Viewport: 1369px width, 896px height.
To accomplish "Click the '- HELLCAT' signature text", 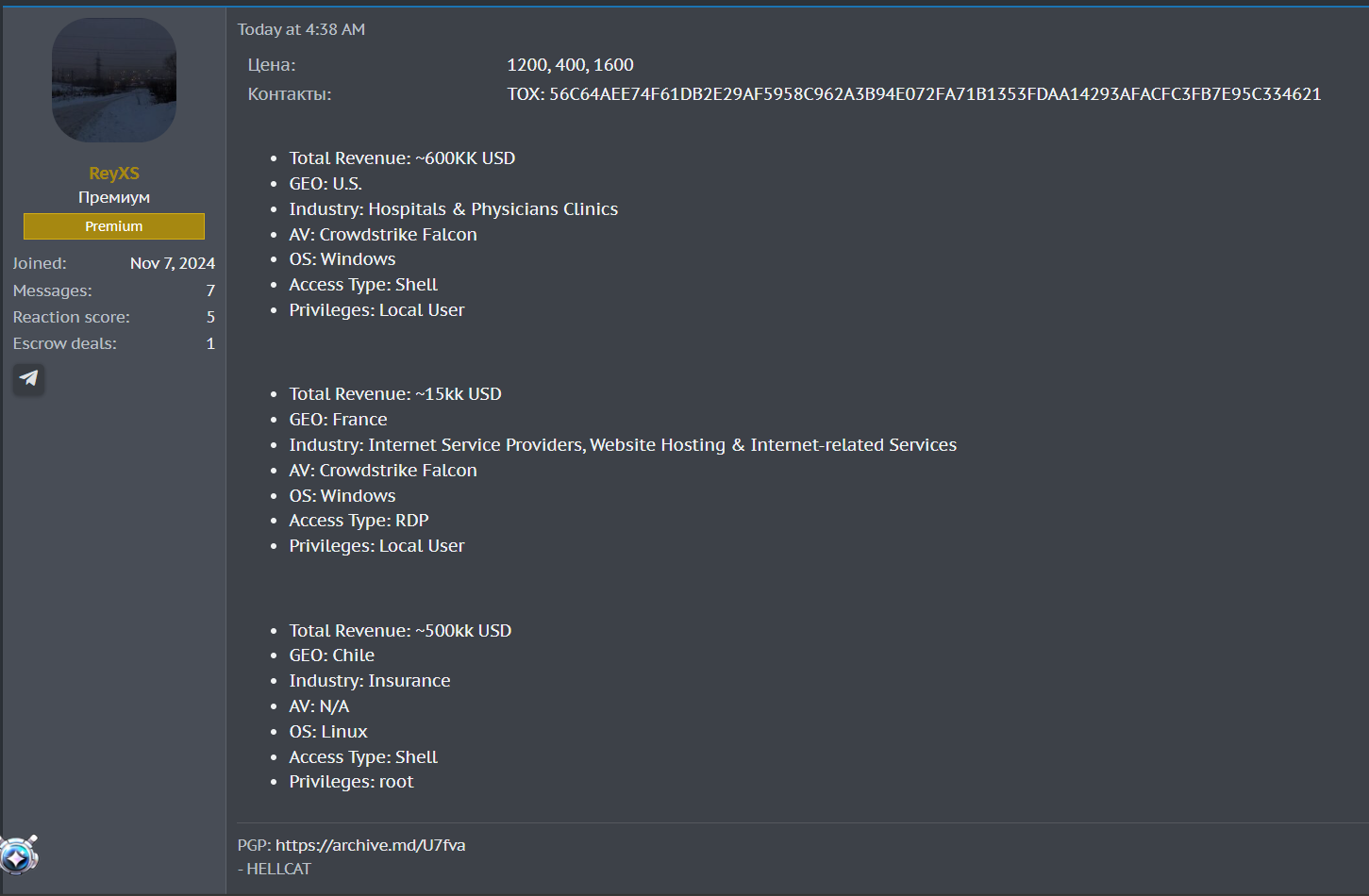I will tap(275, 869).
